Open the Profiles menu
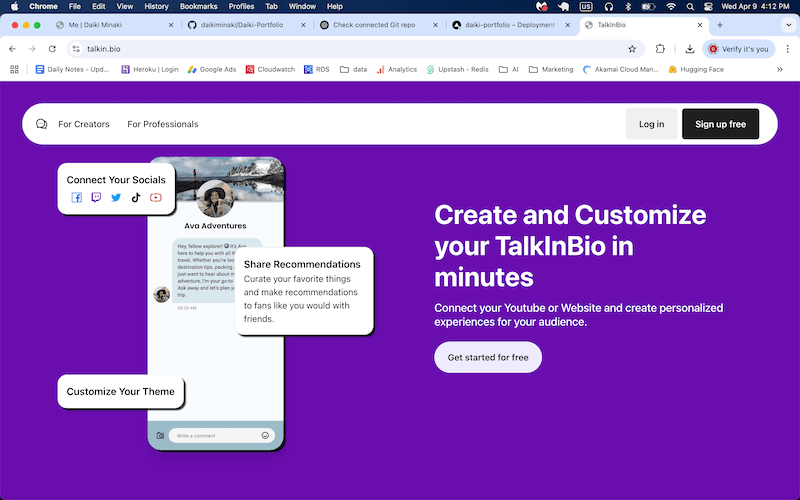Image resolution: width=800 pixels, height=500 pixels. pos(241,7)
